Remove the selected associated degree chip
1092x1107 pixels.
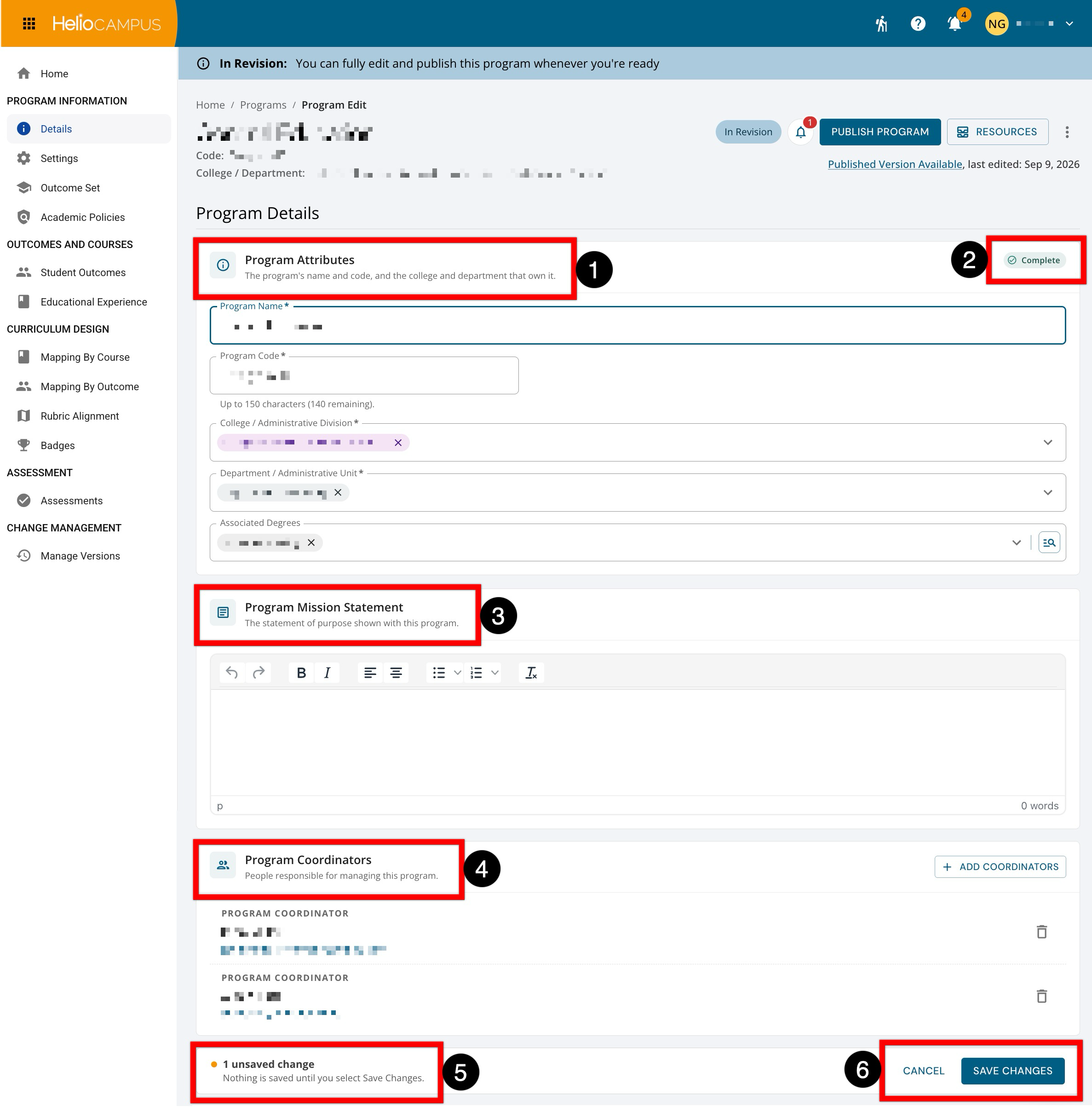coord(310,542)
